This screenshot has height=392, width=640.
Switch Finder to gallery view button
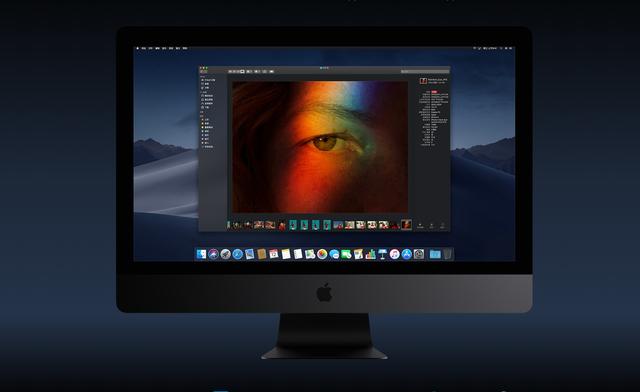pyautogui.click(x=242, y=71)
